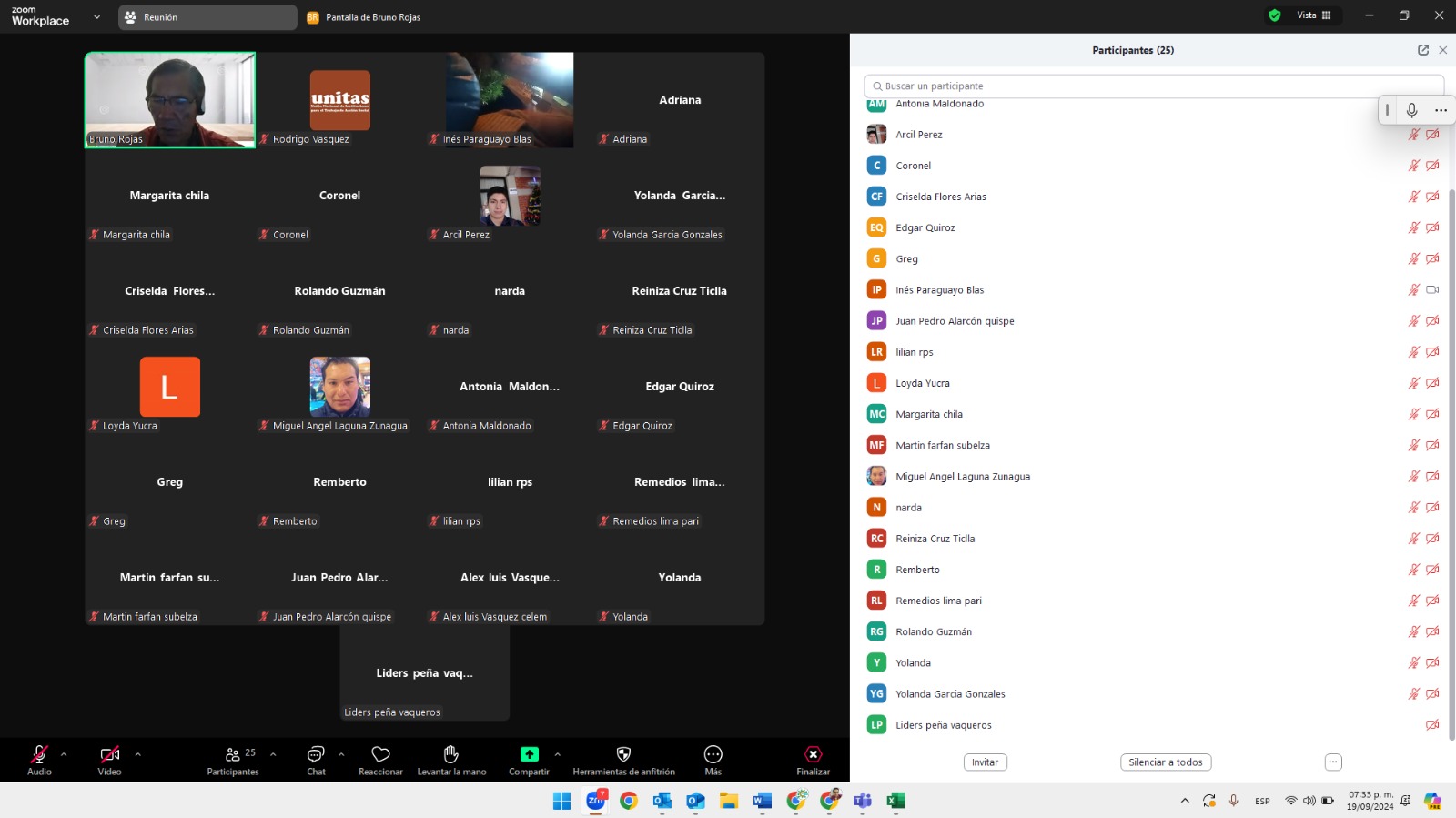1456x818 pixels.
Task: Click Bruno Rojas video tile
Action: (170, 100)
